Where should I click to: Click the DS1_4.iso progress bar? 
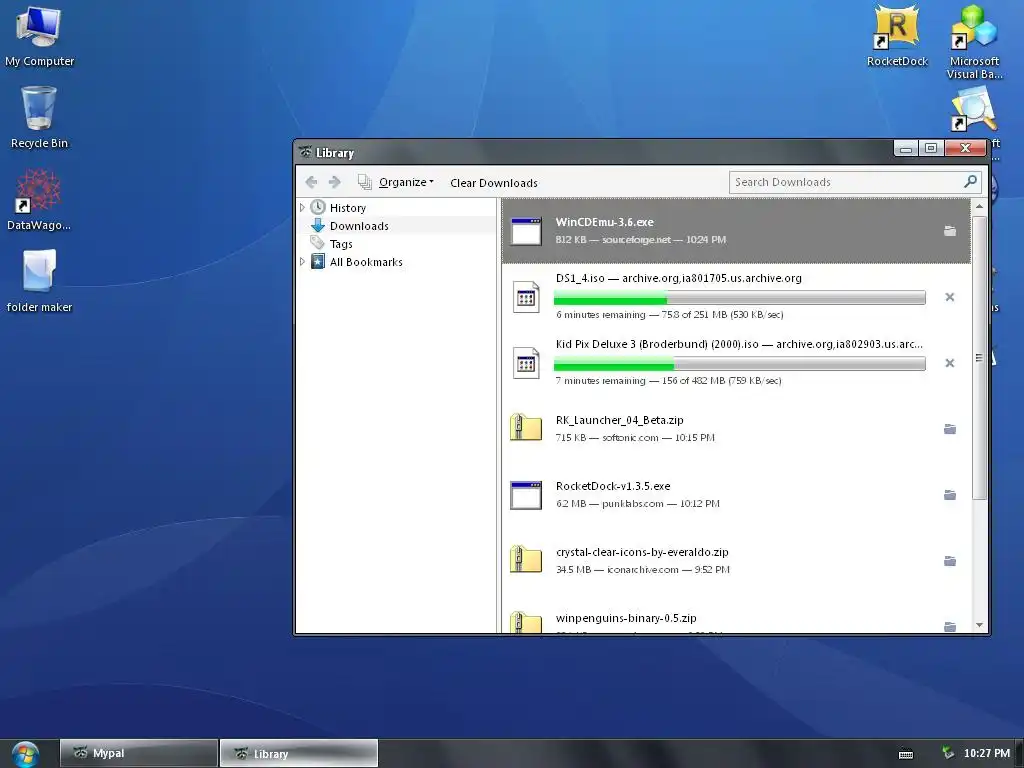pyautogui.click(x=739, y=298)
